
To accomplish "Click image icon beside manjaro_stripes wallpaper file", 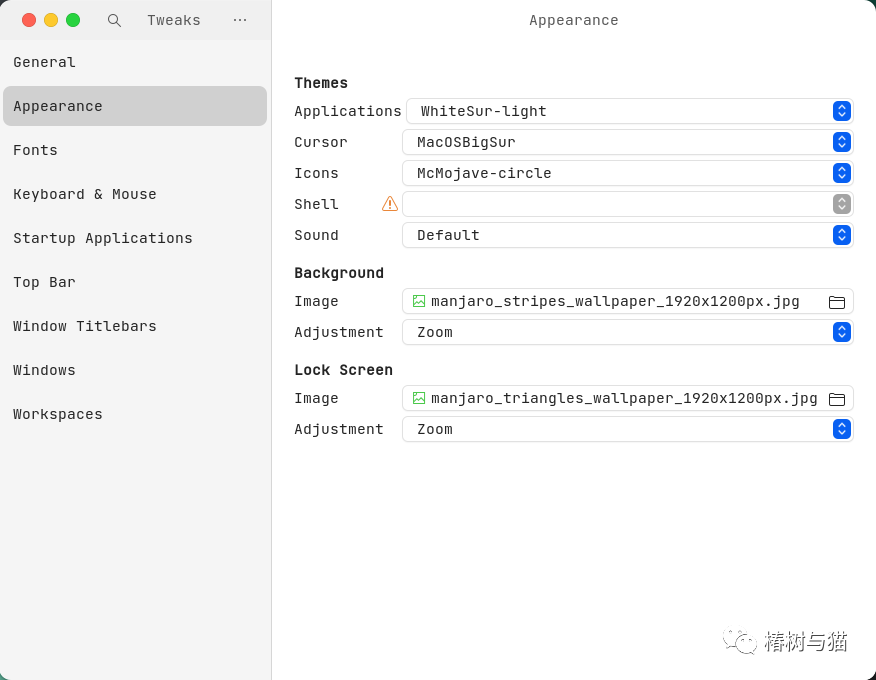I will (x=419, y=301).
